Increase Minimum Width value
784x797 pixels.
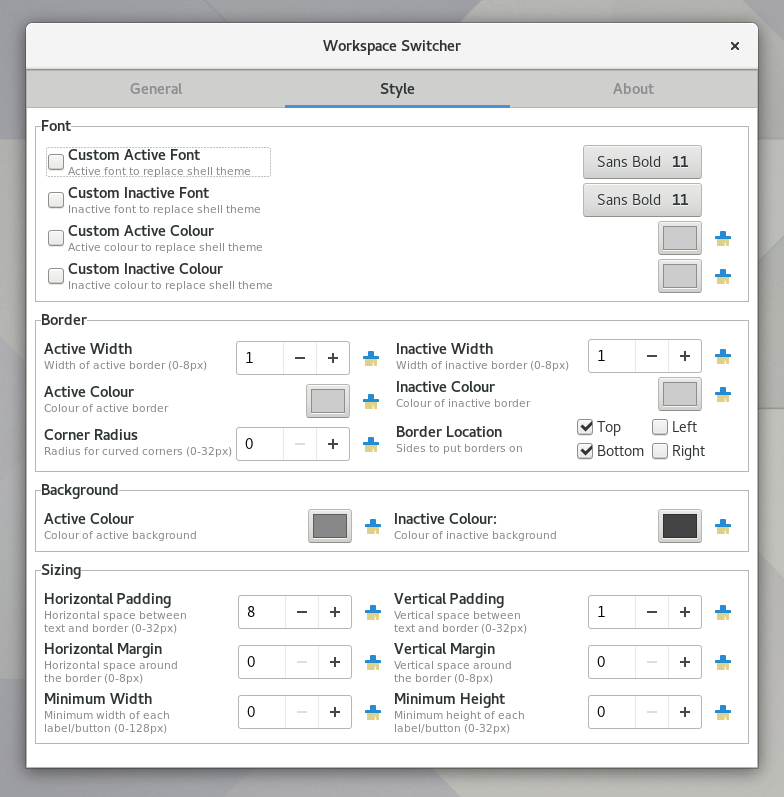click(335, 712)
